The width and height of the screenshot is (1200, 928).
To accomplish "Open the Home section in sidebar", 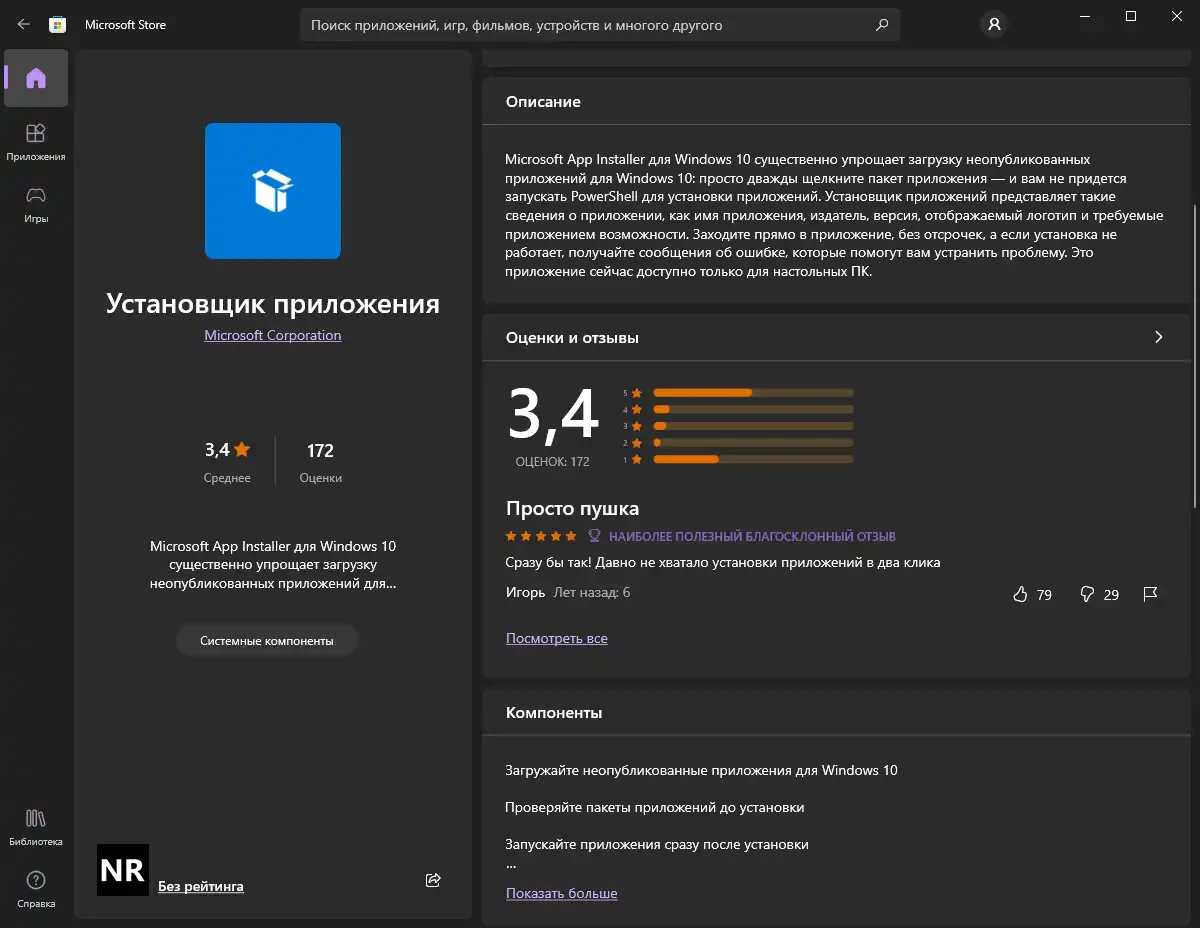I will 36,78.
